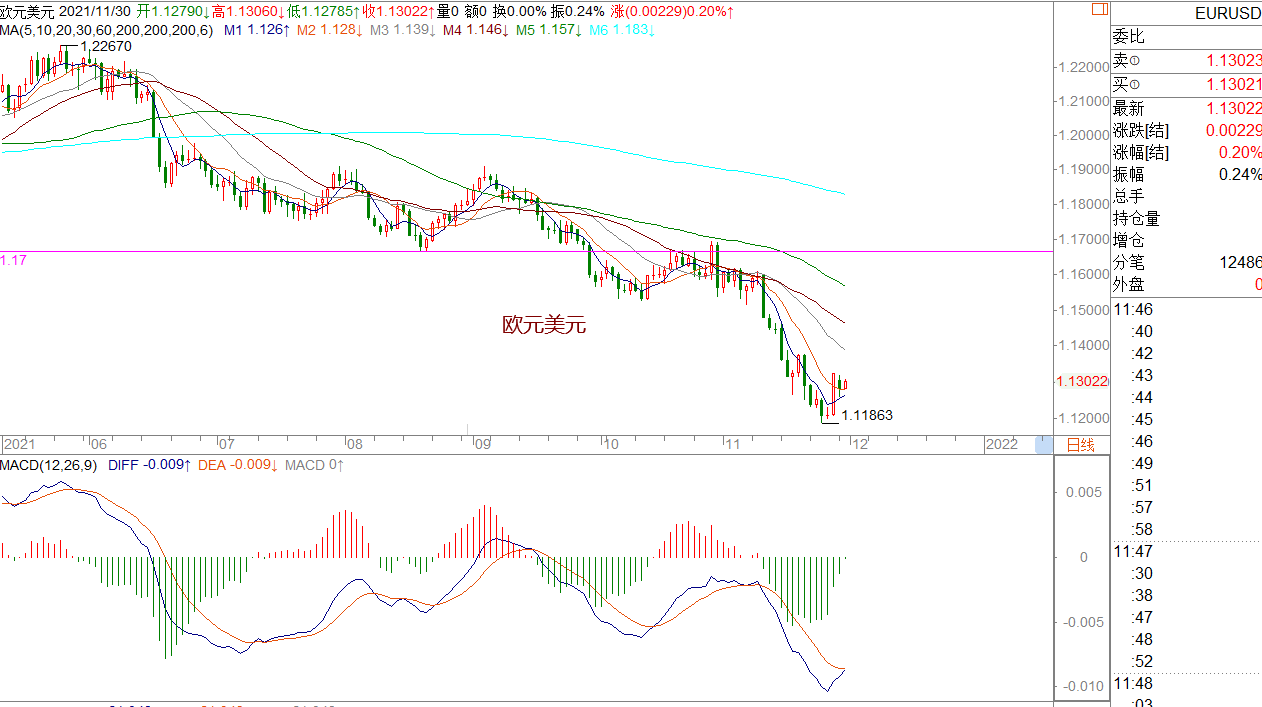Click the 1.15000 price axis label
Viewport: 1262px width, 707px height.
pos(1084,310)
